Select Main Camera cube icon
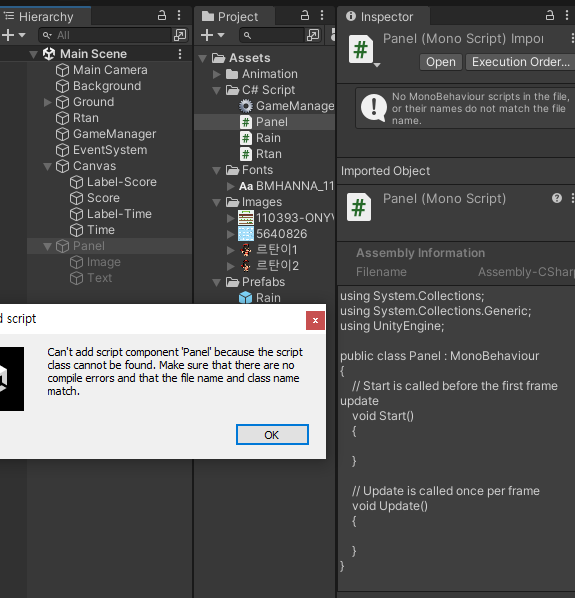 pyautogui.click(x=62, y=70)
